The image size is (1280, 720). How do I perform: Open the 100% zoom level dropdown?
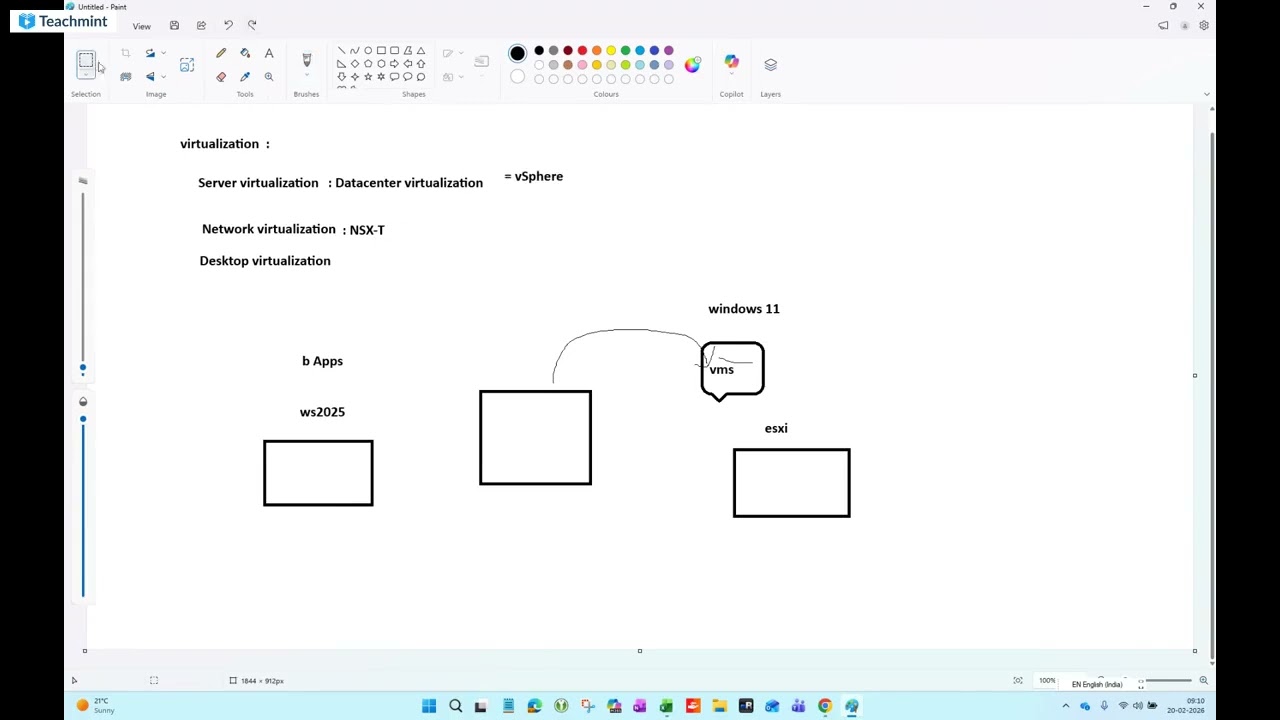pyautogui.click(x=1047, y=681)
